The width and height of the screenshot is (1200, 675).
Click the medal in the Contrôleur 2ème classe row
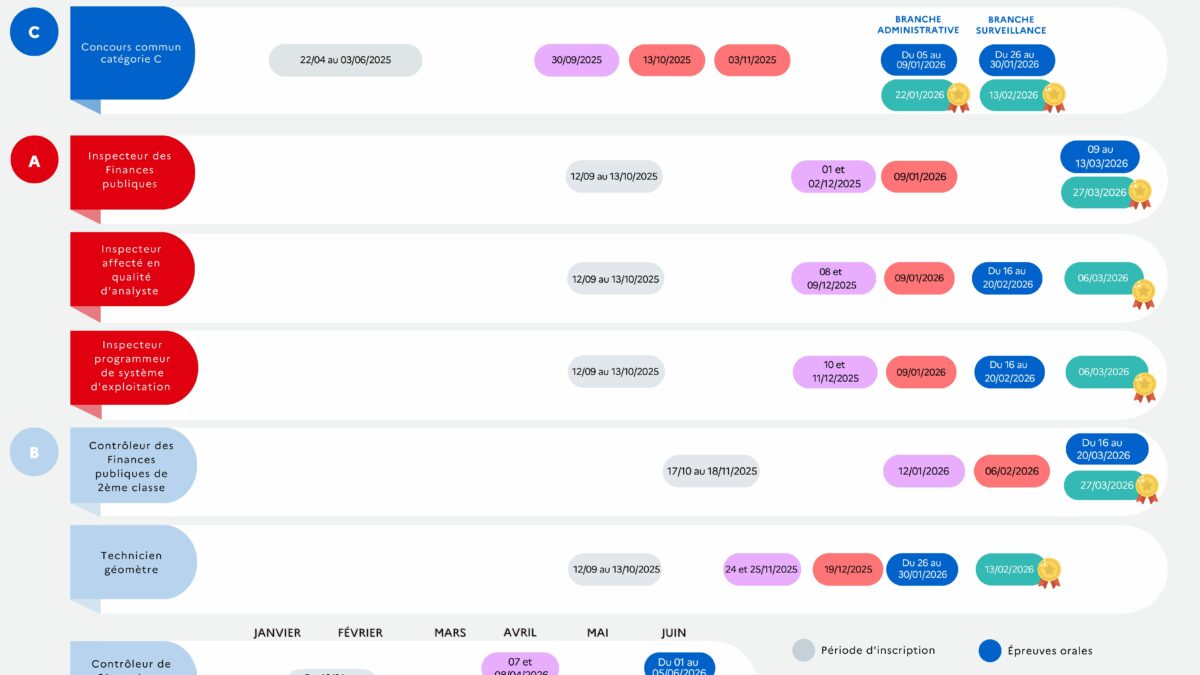1146,487
